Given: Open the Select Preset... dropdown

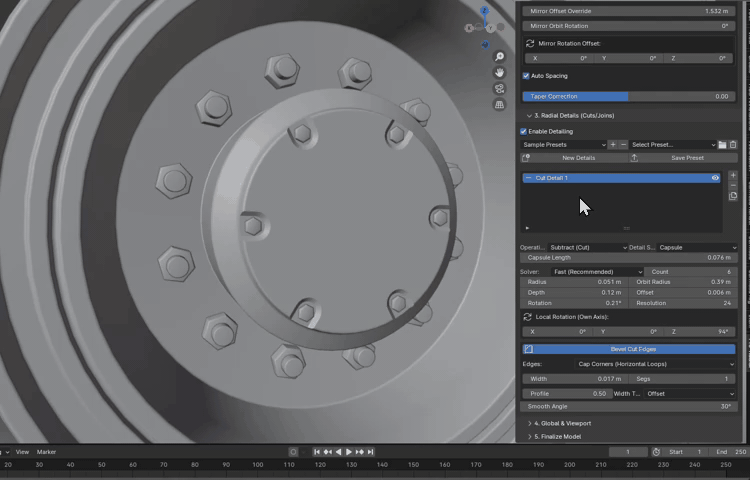Looking at the screenshot, I should point(673,145).
